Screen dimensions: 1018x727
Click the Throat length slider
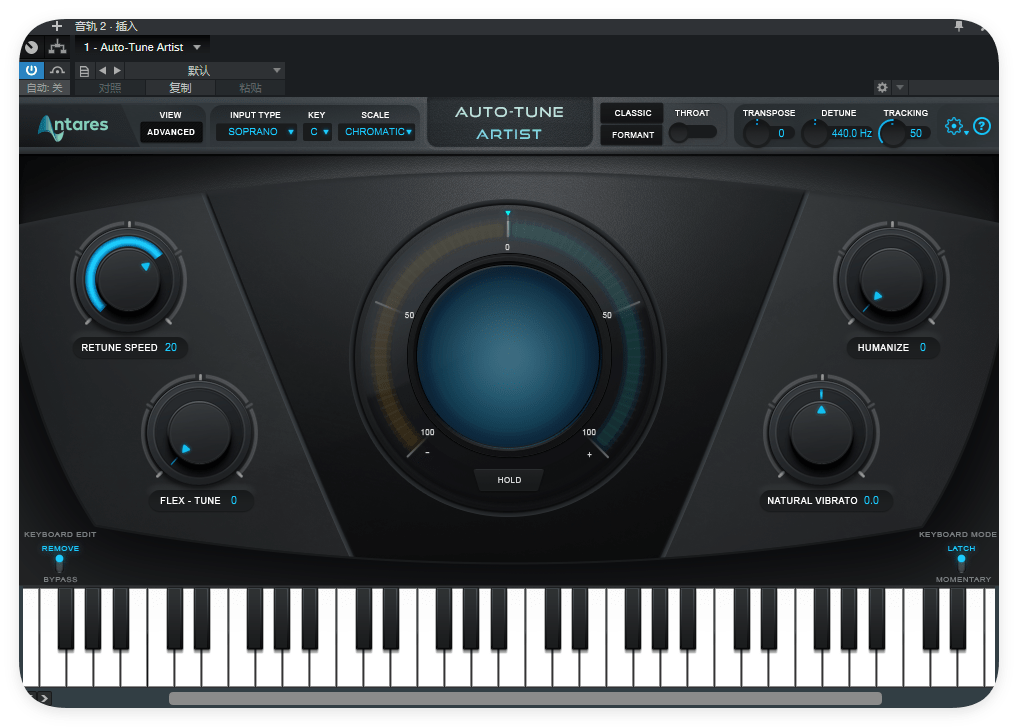point(693,132)
